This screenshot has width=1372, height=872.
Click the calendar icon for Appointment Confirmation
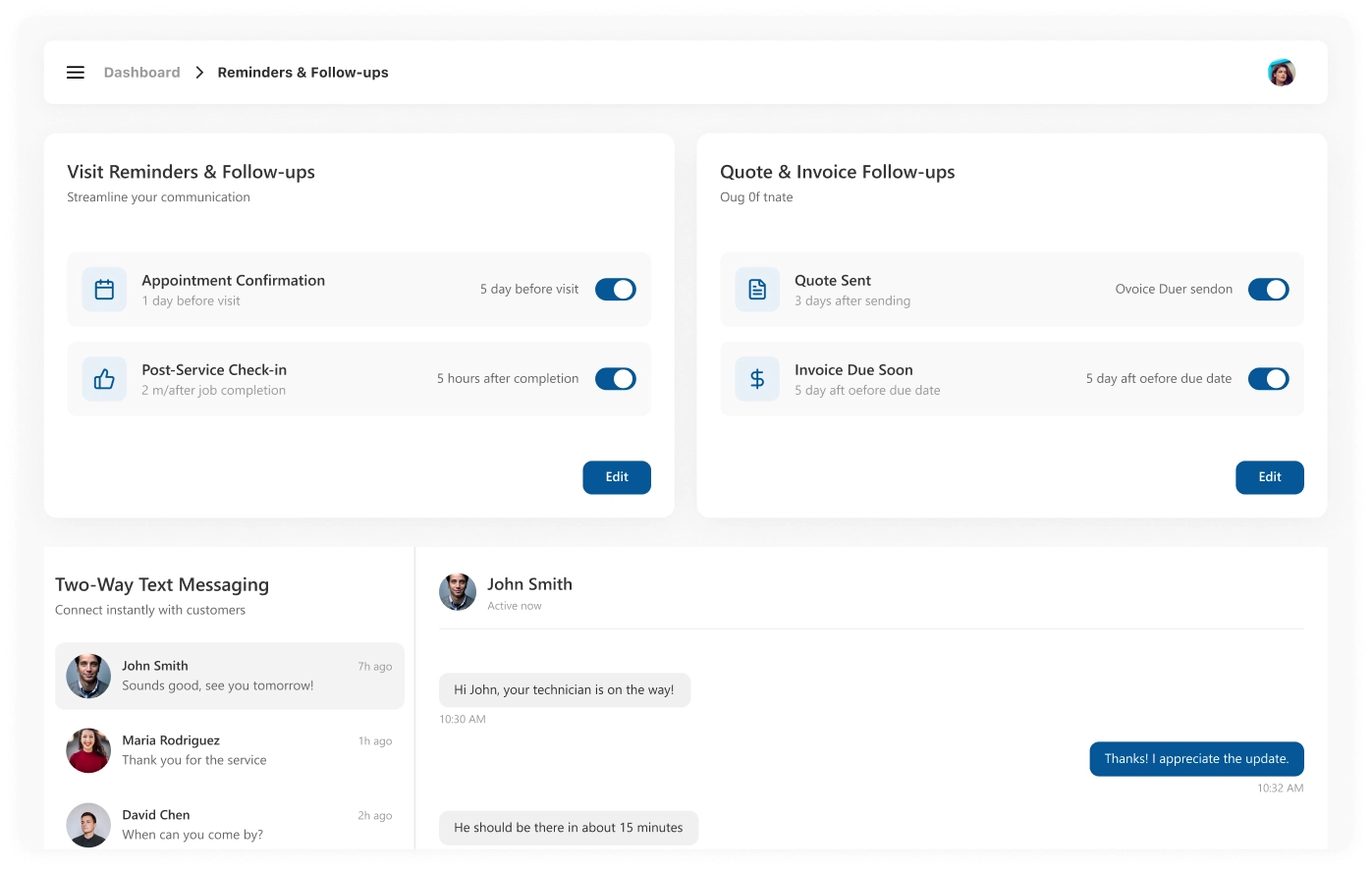tap(104, 290)
